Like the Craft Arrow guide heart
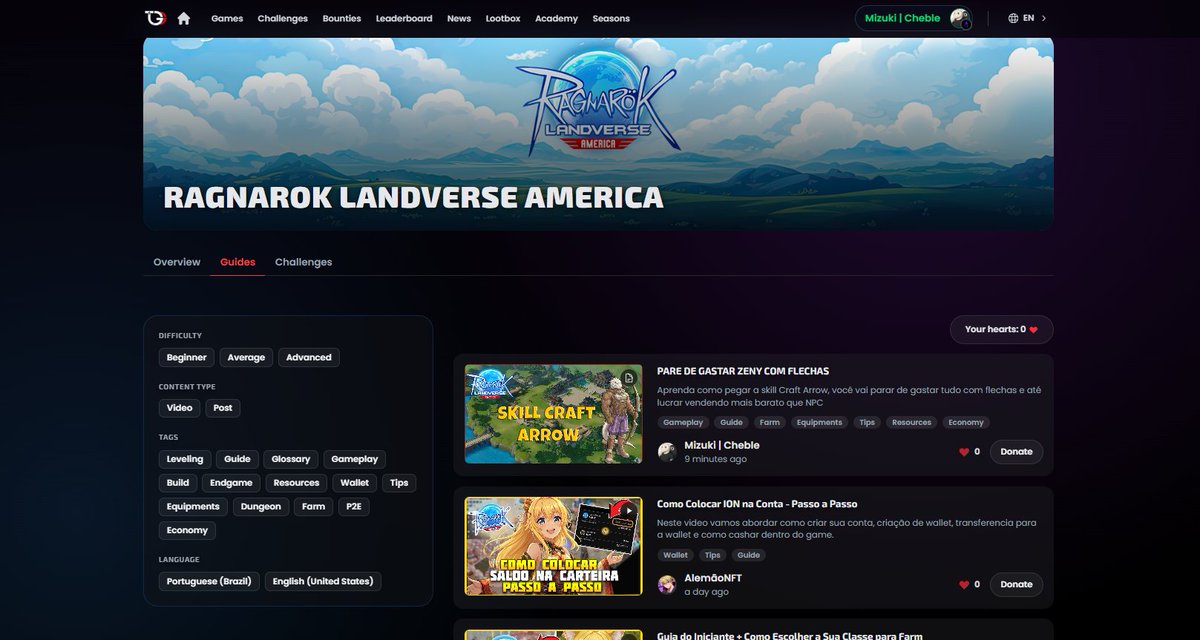 [x=964, y=452]
